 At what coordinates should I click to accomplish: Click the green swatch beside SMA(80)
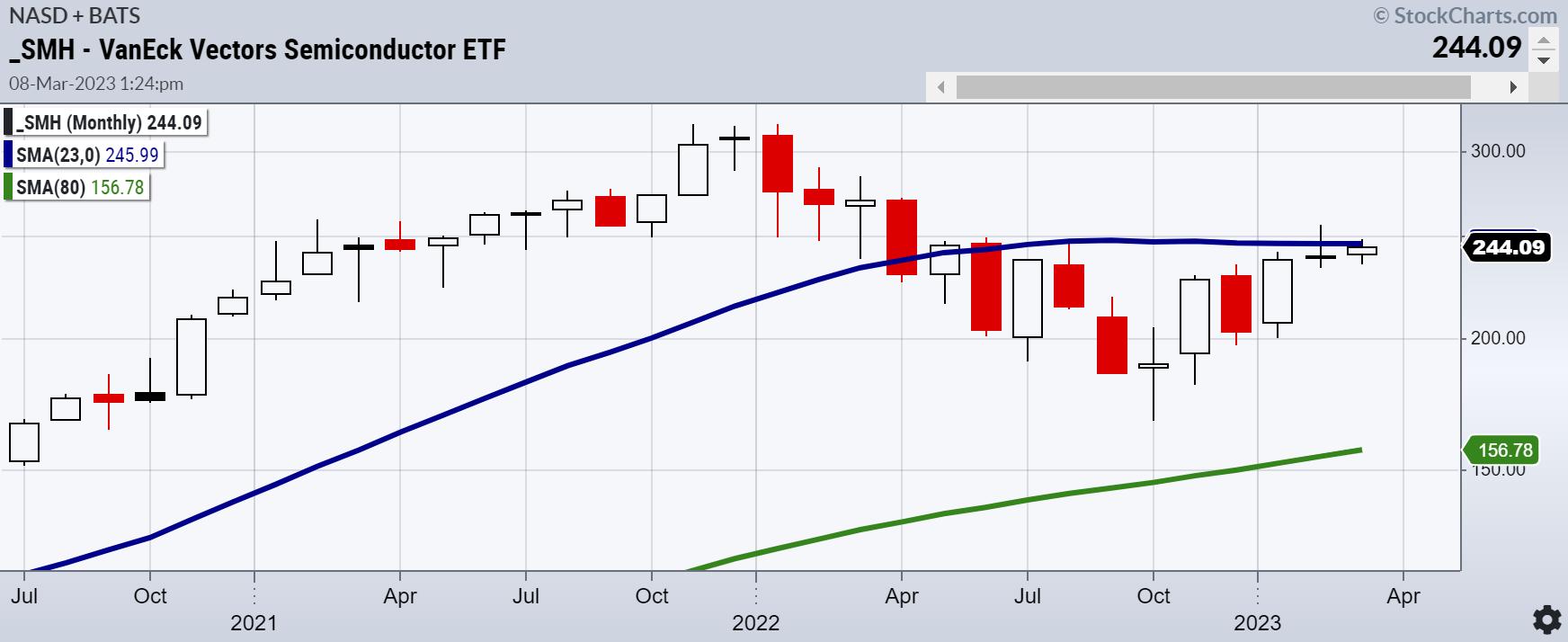(x=9, y=187)
